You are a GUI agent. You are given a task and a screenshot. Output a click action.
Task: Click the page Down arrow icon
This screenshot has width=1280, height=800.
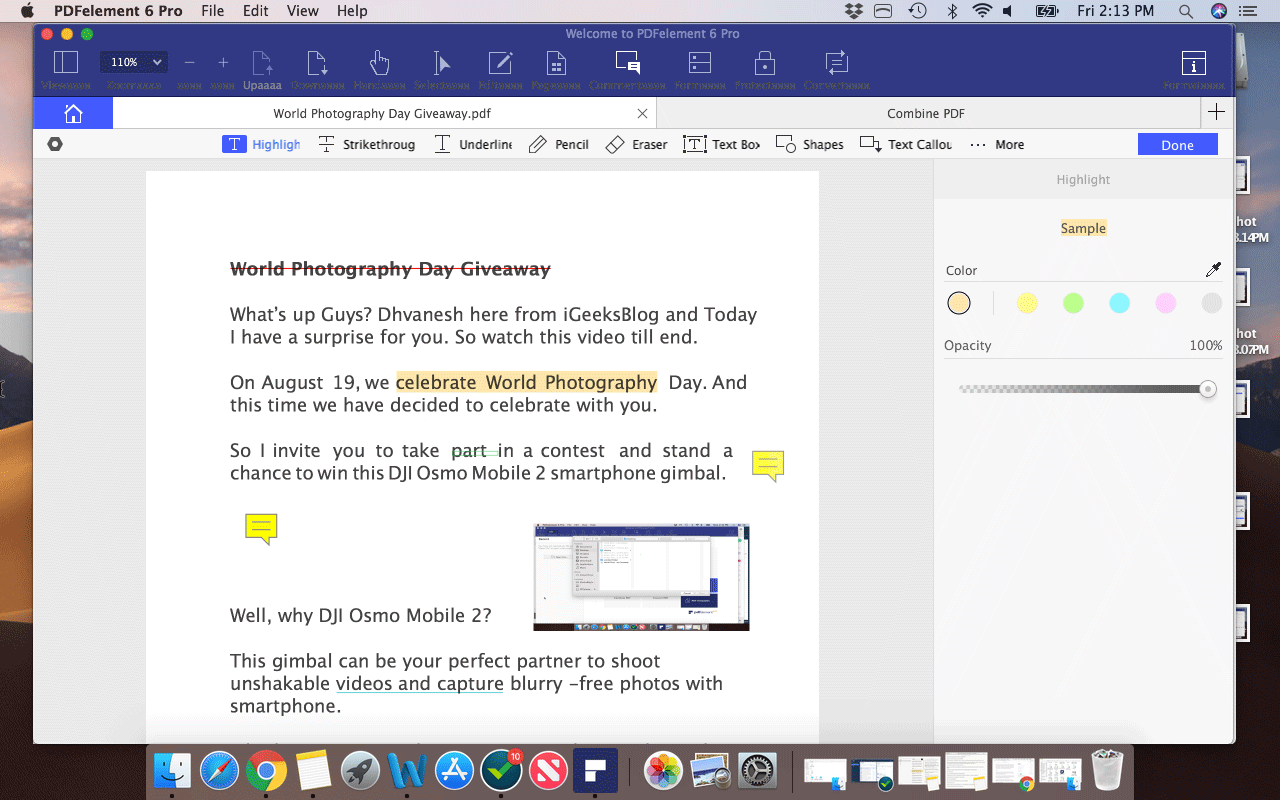(317, 63)
